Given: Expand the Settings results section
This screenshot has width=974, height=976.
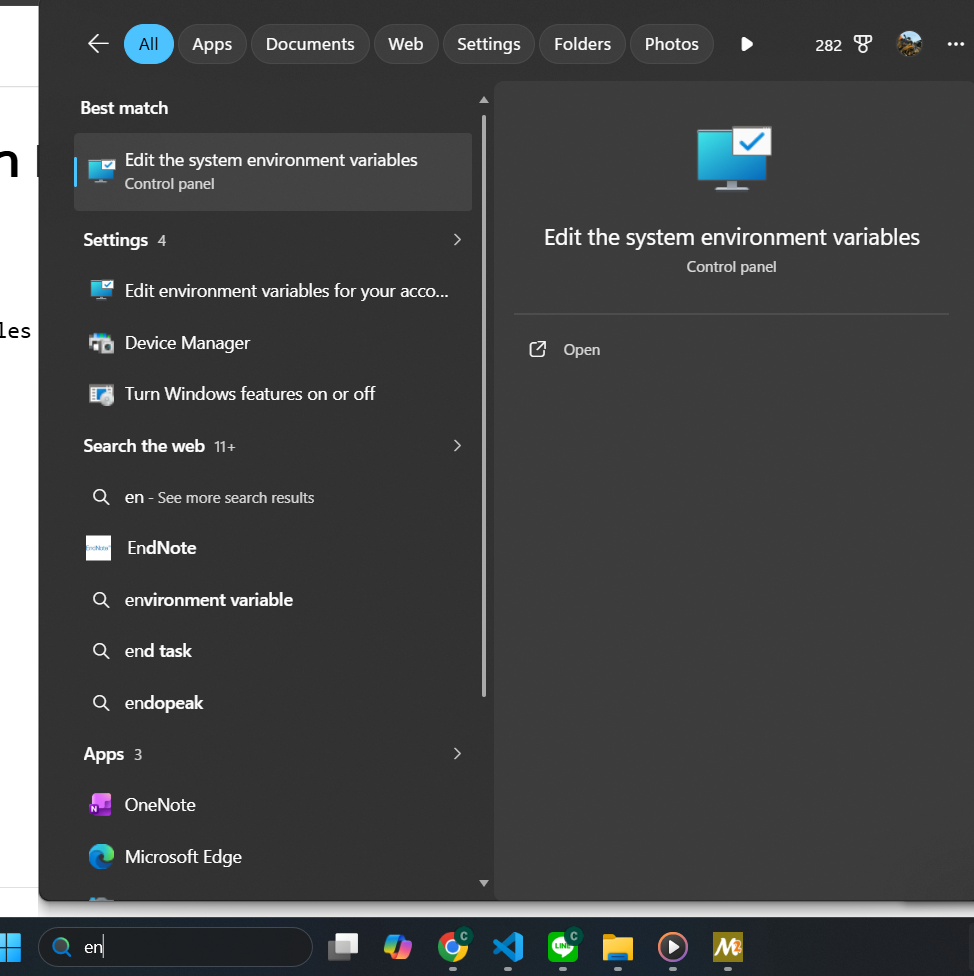Looking at the screenshot, I should tap(457, 240).
